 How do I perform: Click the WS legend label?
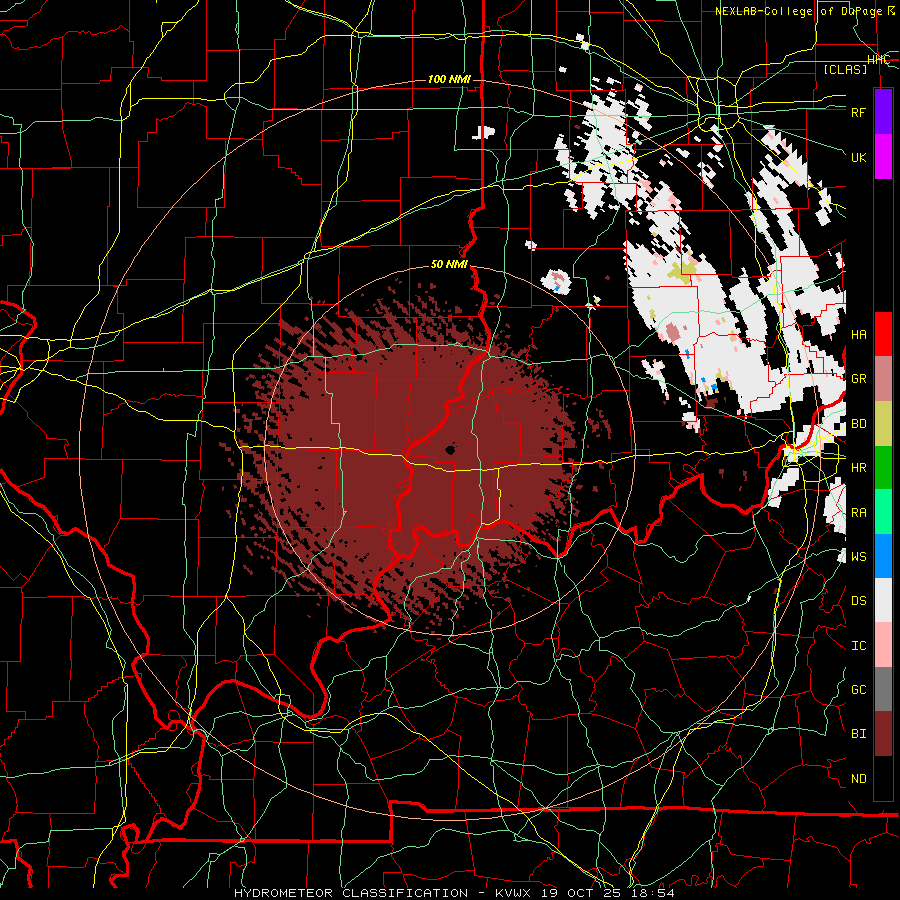coord(859,557)
